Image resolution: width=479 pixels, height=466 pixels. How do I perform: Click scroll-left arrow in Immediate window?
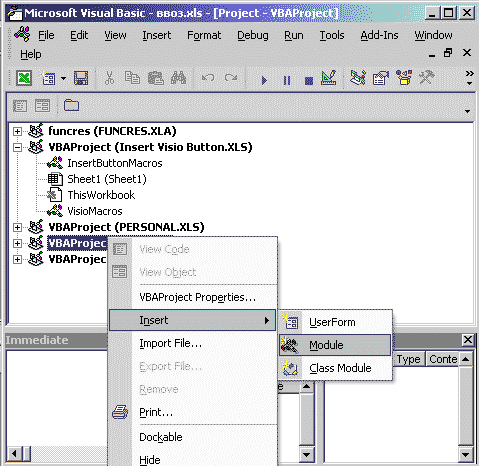[14, 453]
